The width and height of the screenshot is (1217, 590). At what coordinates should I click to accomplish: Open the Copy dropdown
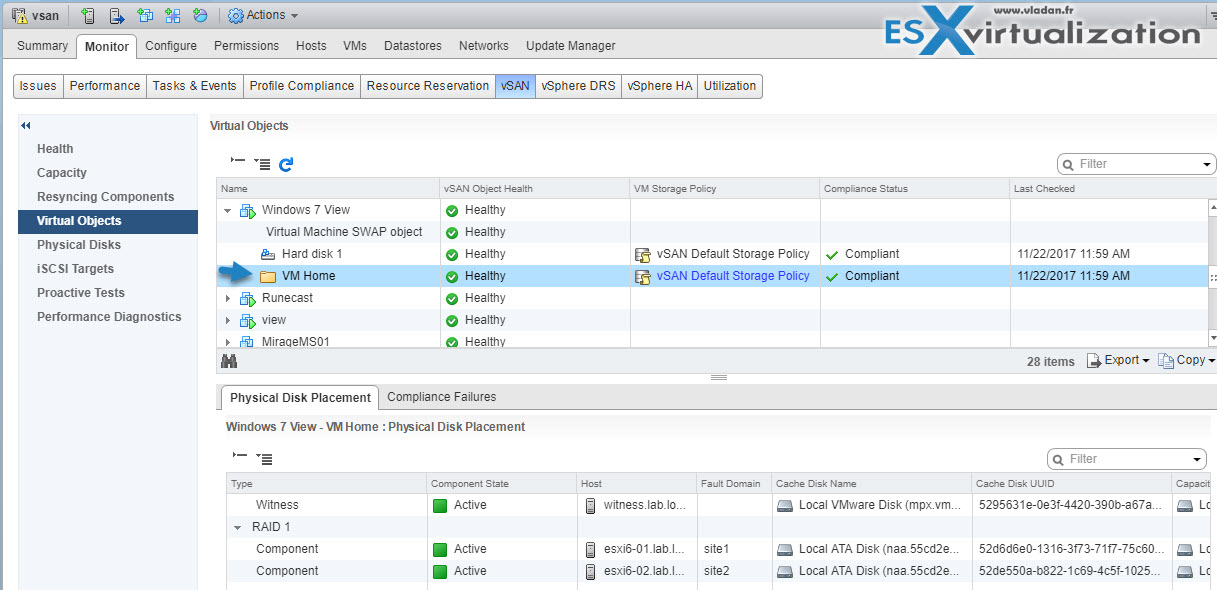point(1186,361)
